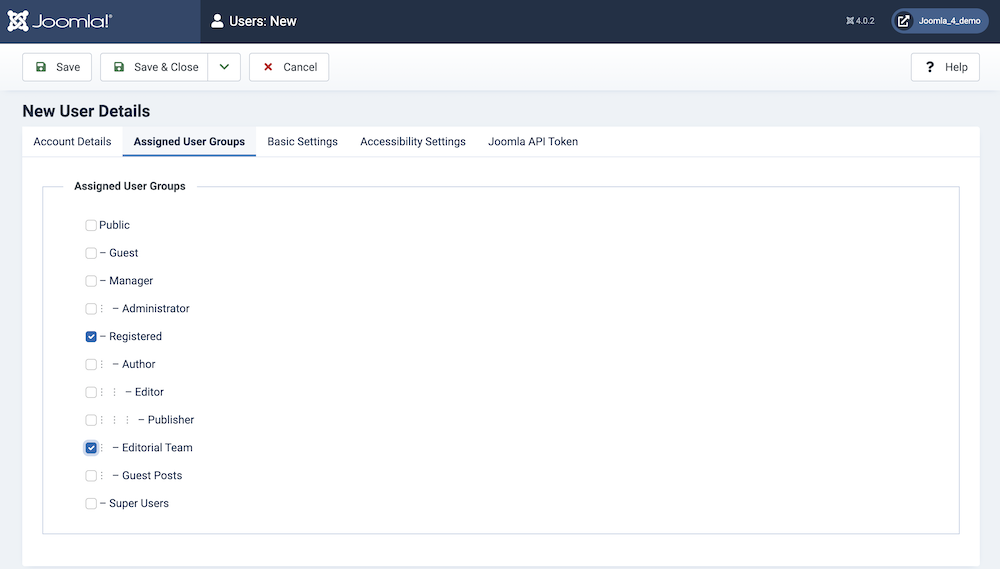The image size is (1000, 569).
Task: Click the Joomla version 4.0.2 indicator
Action: tap(860, 21)
